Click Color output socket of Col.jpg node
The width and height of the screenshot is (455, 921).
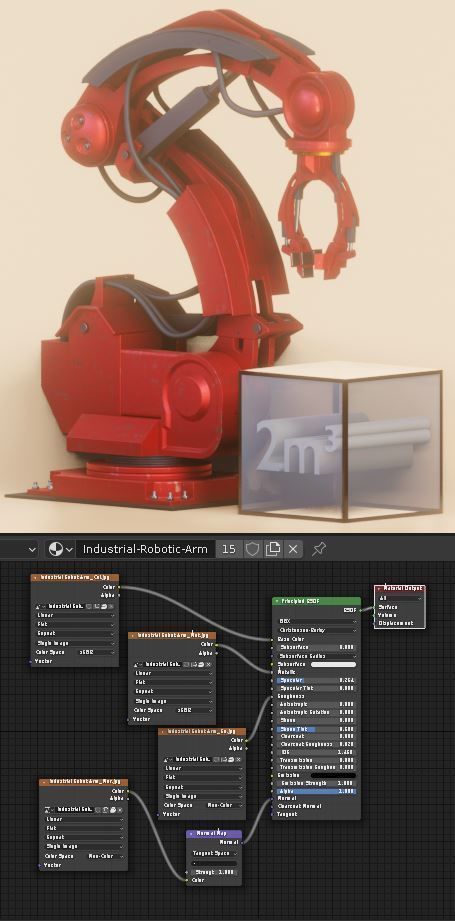119,587
